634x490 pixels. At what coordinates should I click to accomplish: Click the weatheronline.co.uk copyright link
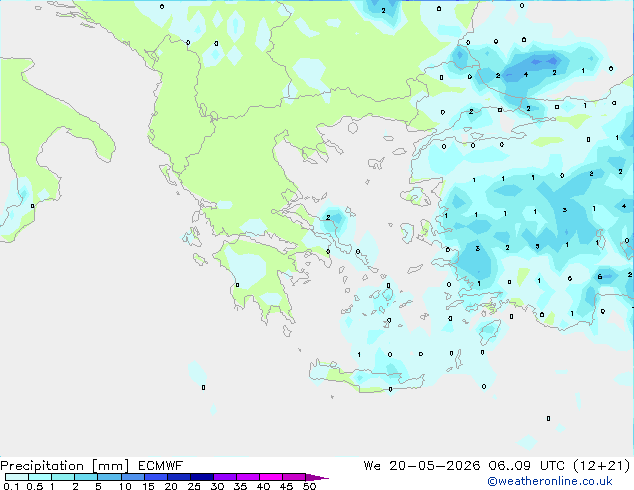point(550,481)
